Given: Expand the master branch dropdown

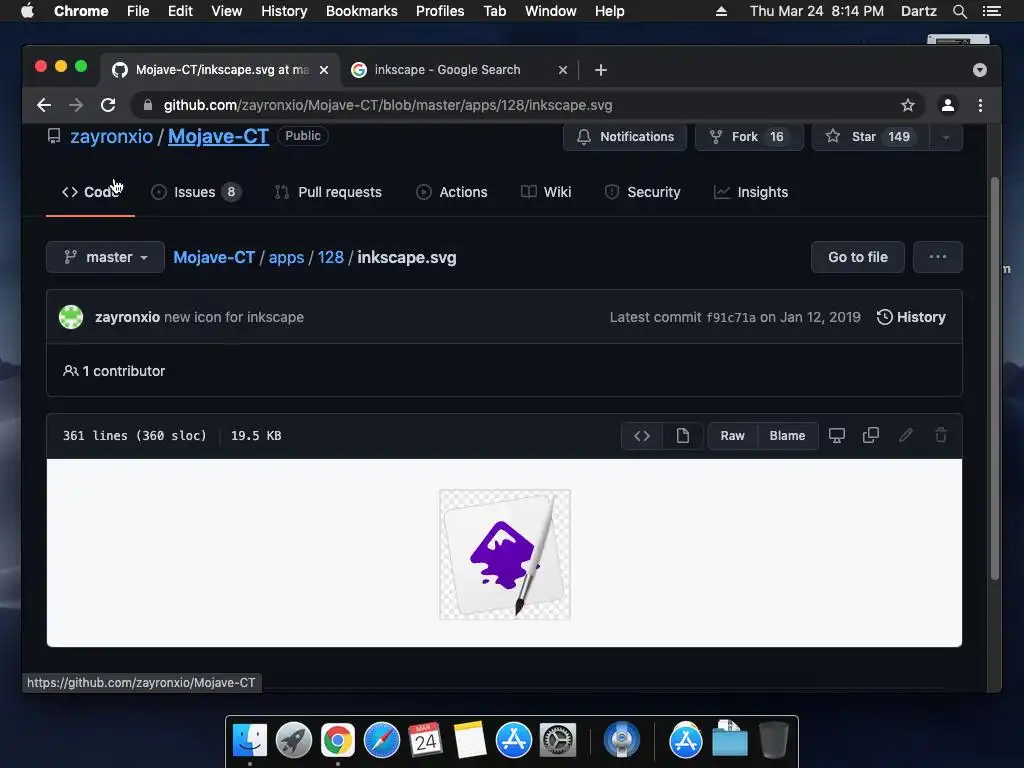Looking at the screenshot, I should (105, 257).
